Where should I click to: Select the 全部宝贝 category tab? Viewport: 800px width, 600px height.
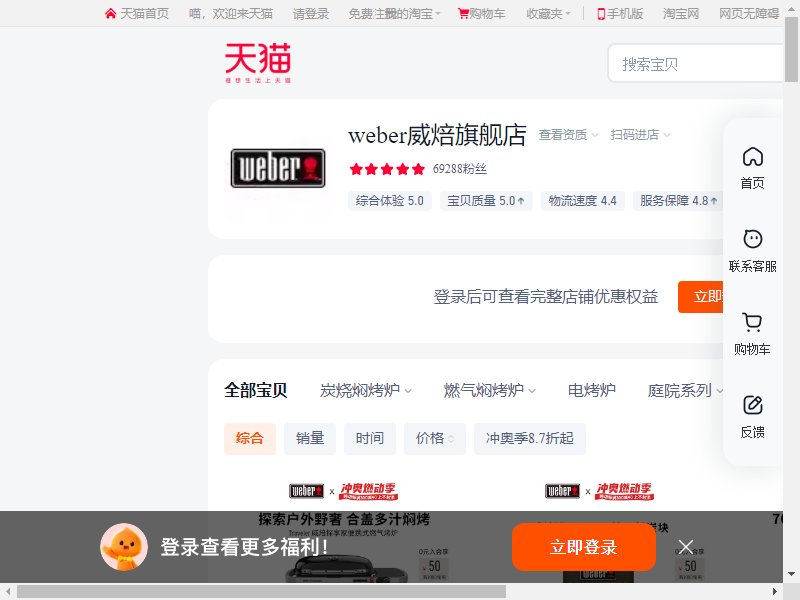(x=256, y=390)
